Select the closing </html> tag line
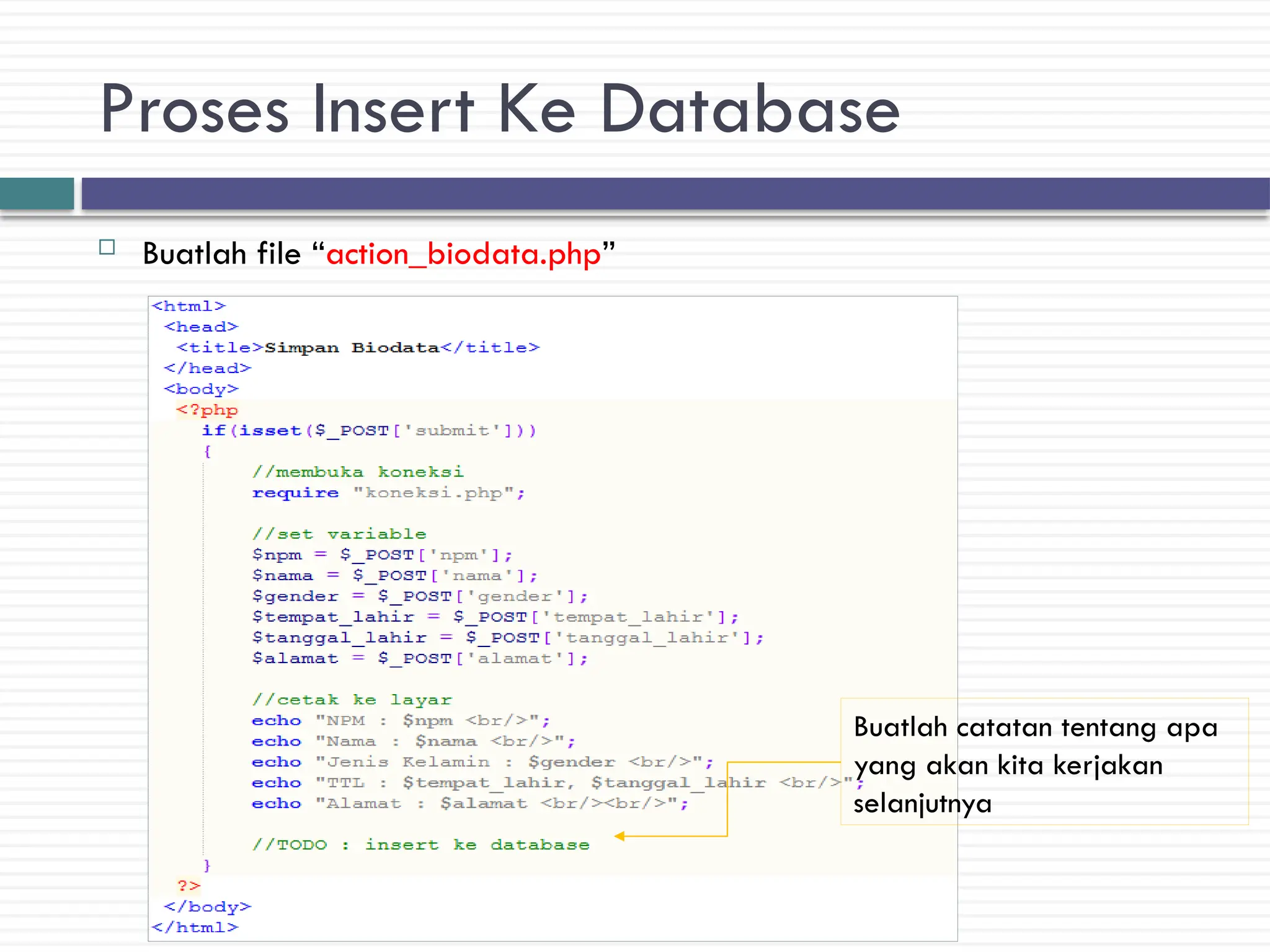1270x952 pixels. coord(195,928)
